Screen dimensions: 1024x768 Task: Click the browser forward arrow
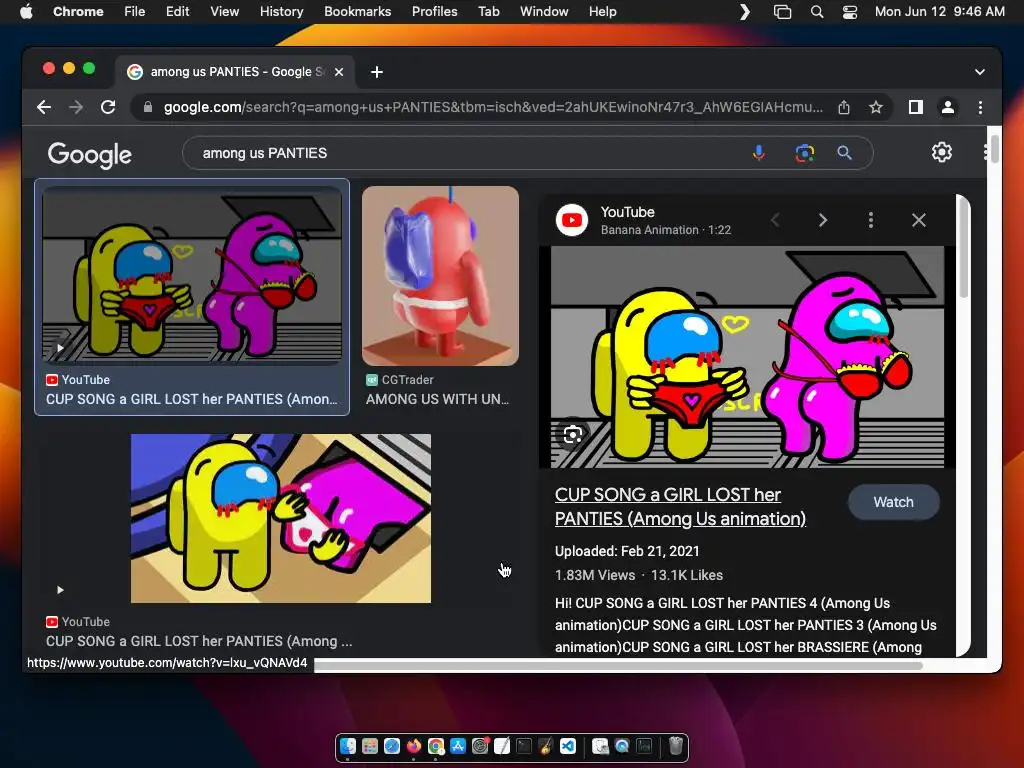click(76, 107)
